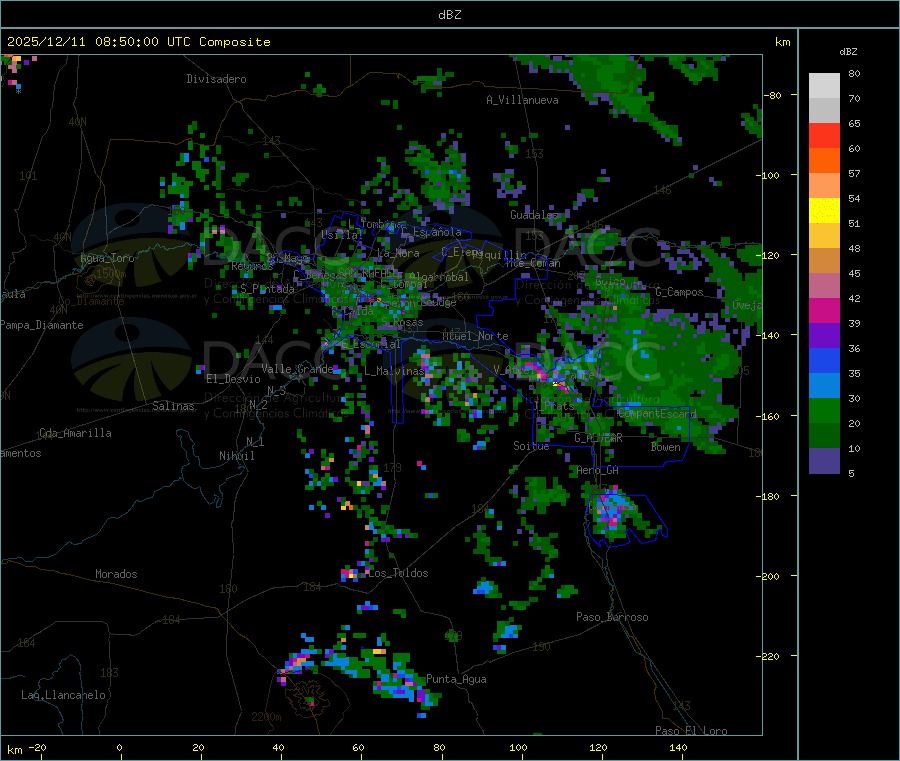Select the 'Salinas' map label
900x761 pixels.
coord(173,406)
